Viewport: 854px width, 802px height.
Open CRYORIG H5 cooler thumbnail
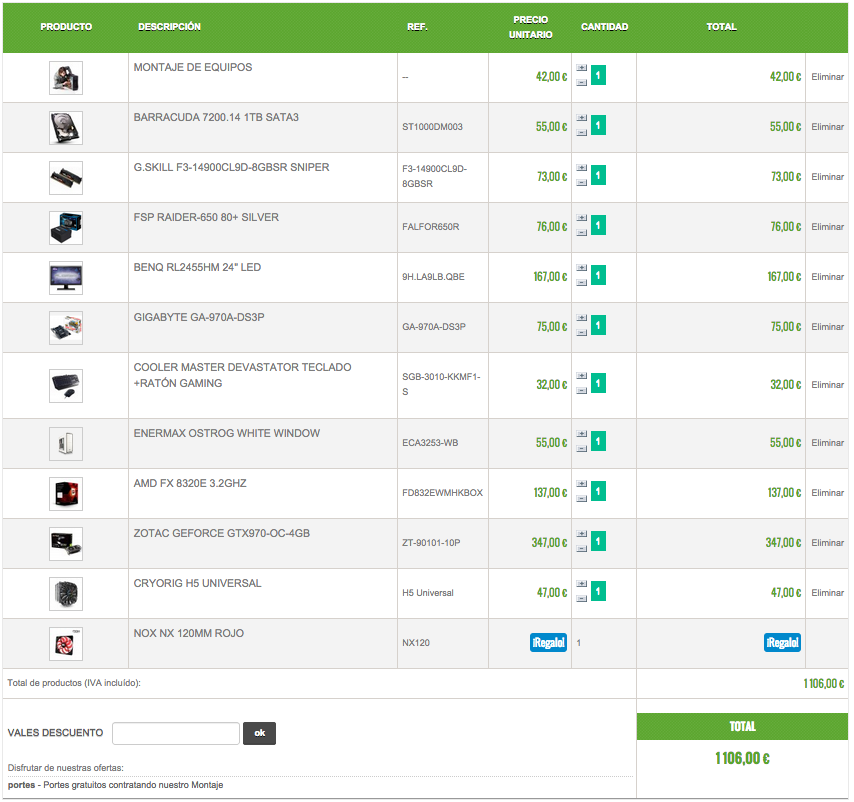point(66,595)
